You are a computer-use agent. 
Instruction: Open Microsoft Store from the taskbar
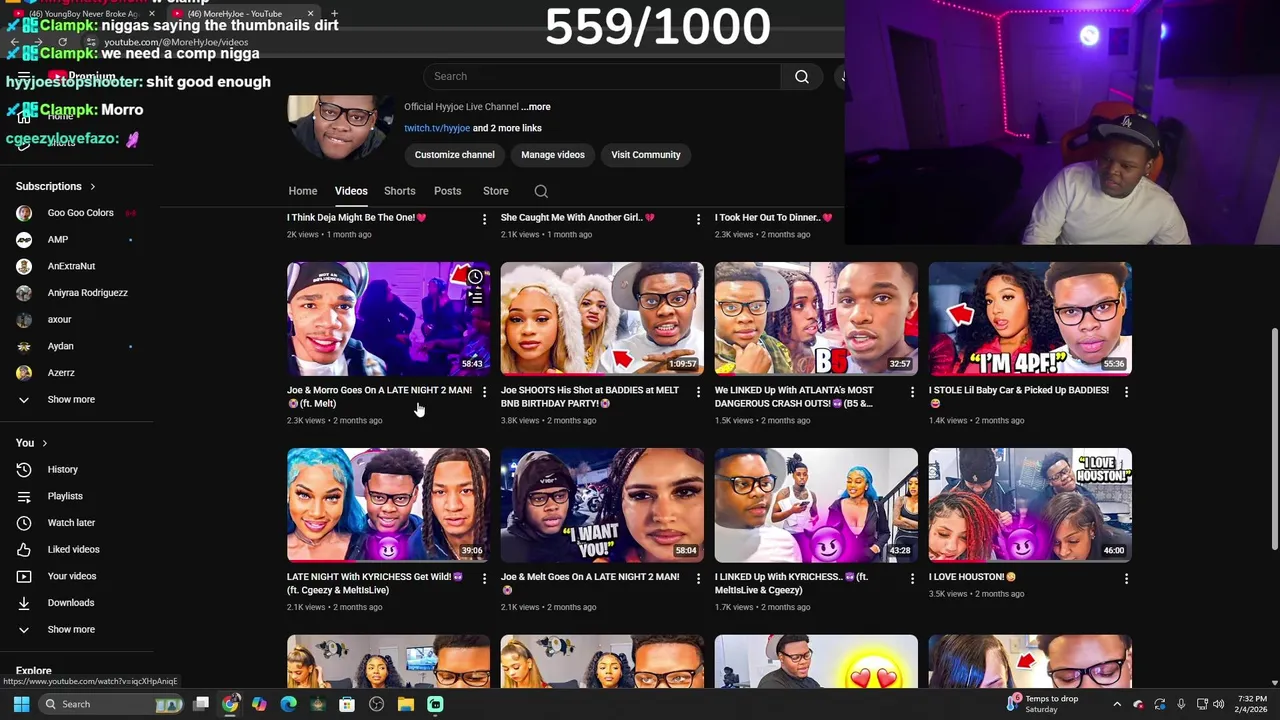click(x=347, y=704)
